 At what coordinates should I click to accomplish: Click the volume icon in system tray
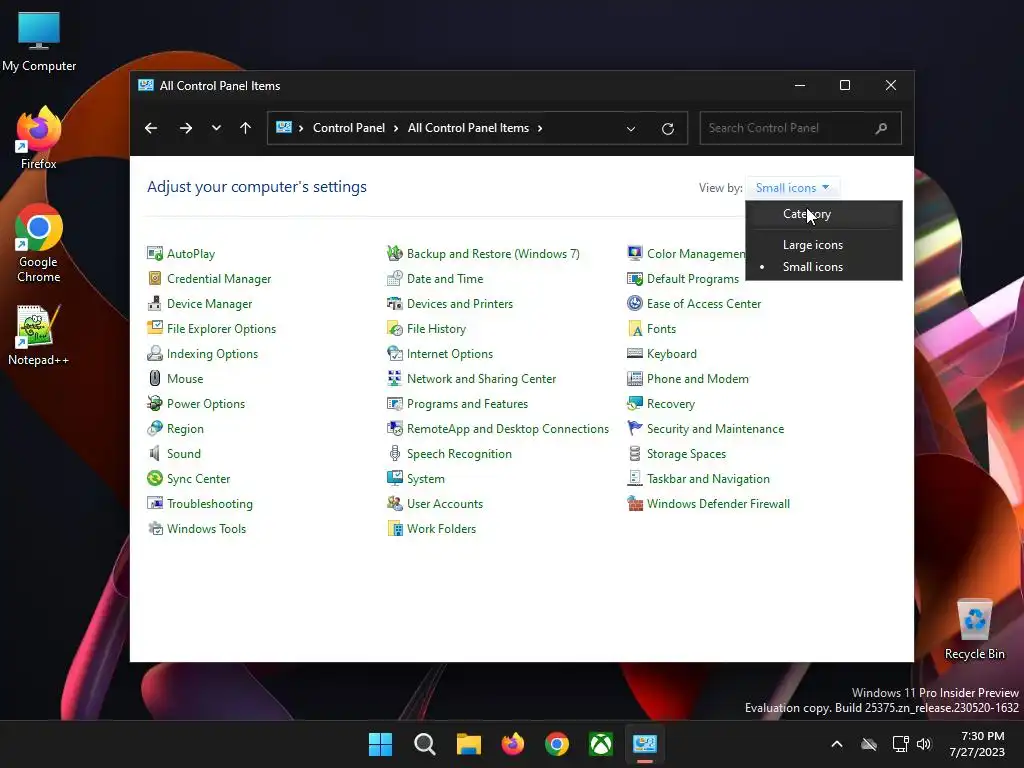(x=923, y=744)
